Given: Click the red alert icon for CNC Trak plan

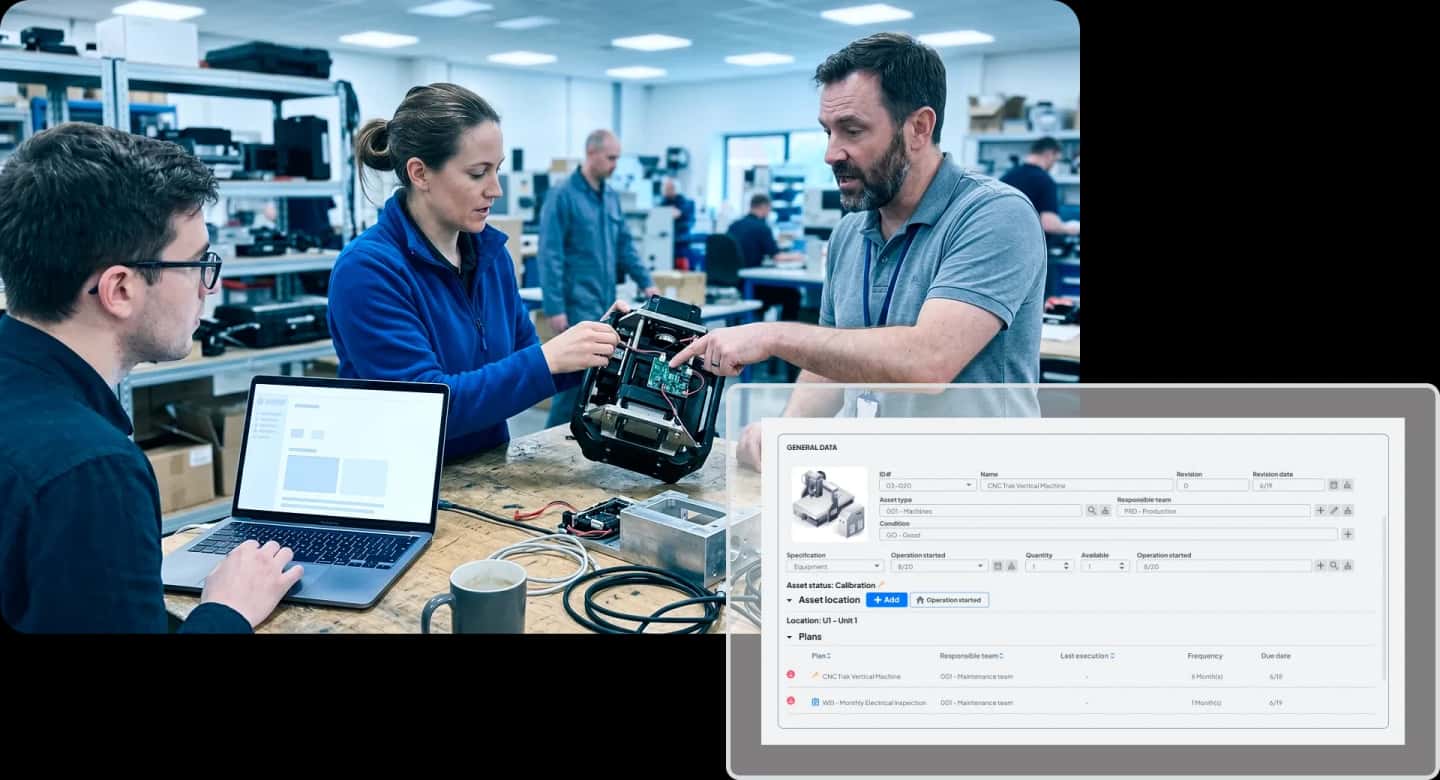Looking at the screenshot, I should [791, 675].
